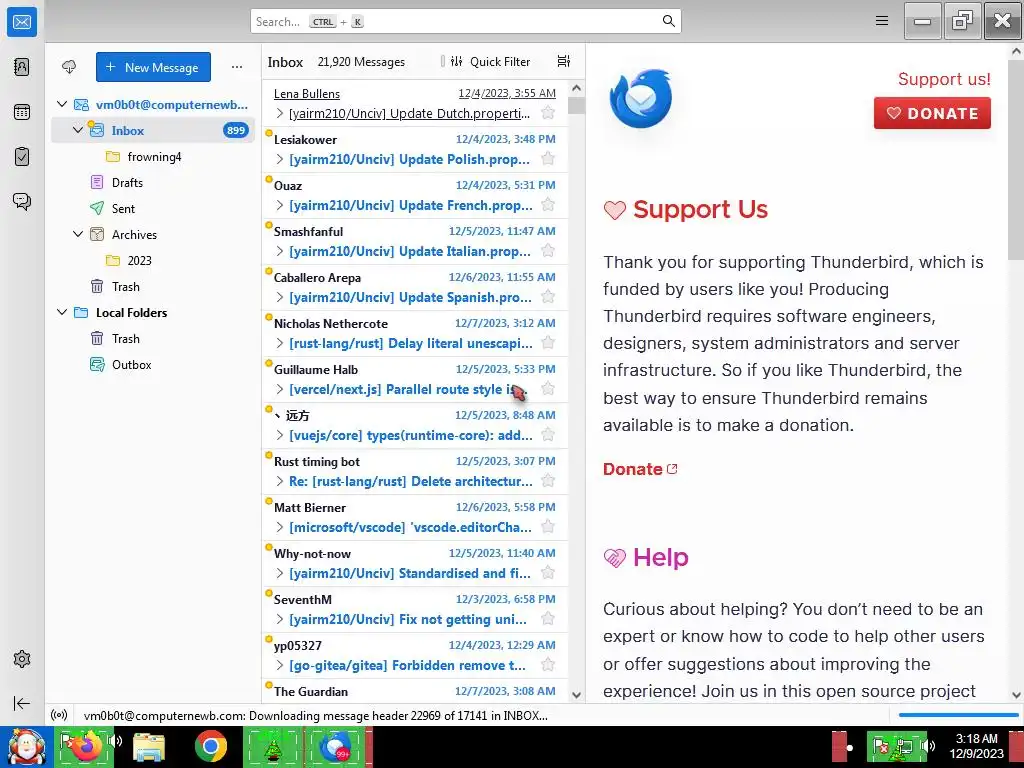
Task: Collapse the Archives folder
Action: coord(78,234)
